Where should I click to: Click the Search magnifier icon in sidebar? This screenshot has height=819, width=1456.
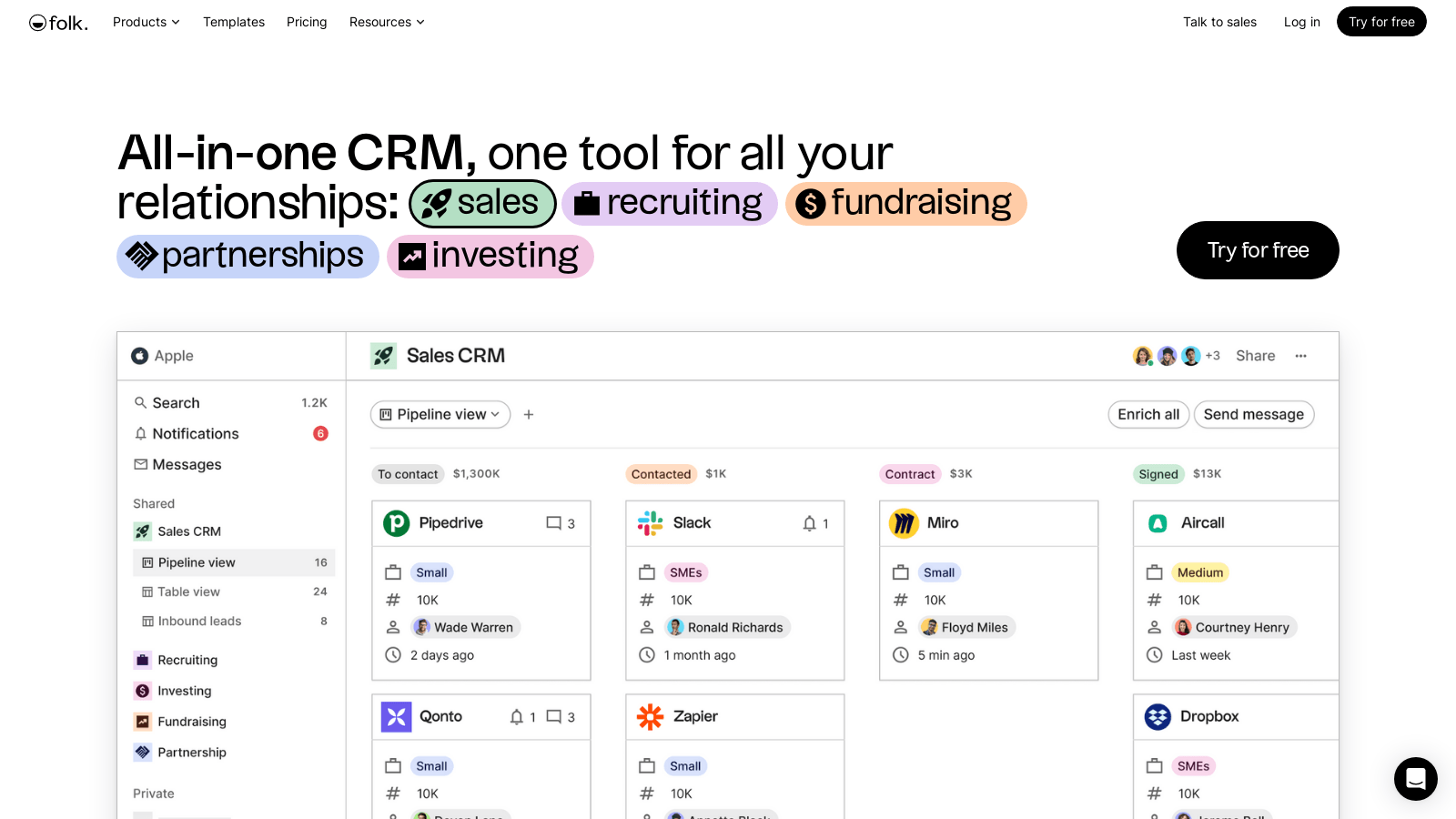[140, 402]
